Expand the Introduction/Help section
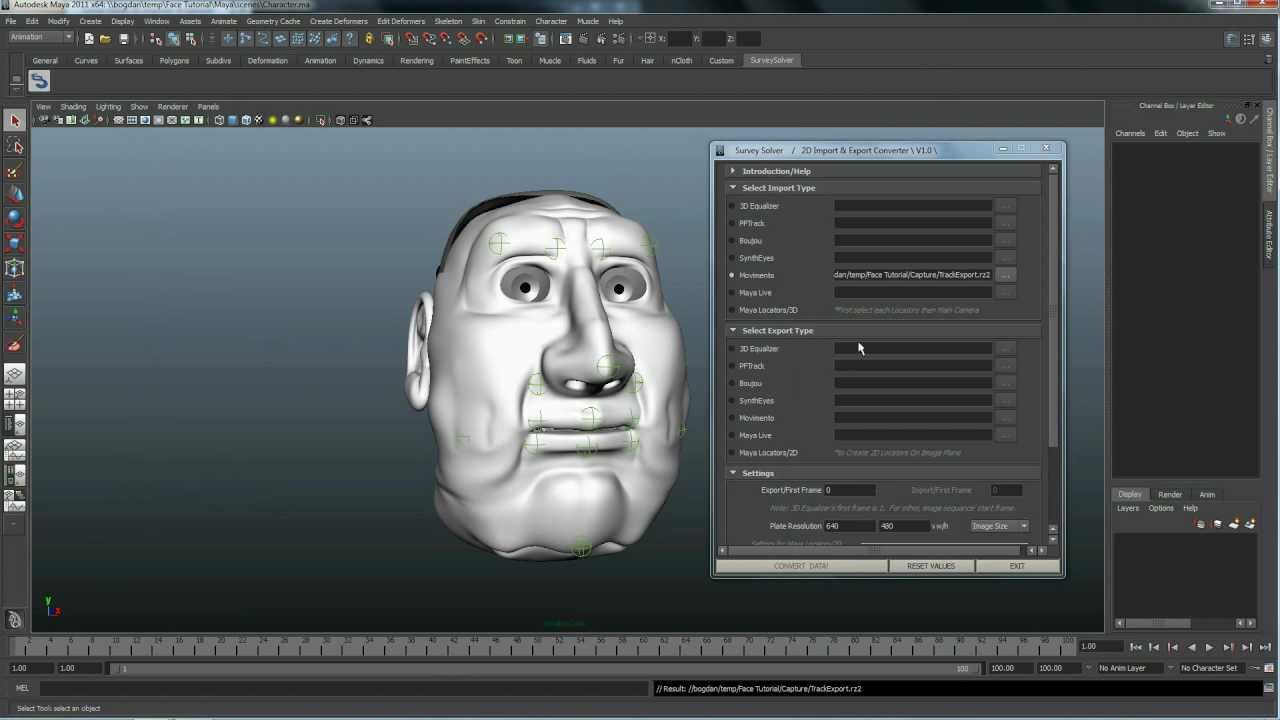The width and height of the screenshot is (1280, 720). pos(733,171)
